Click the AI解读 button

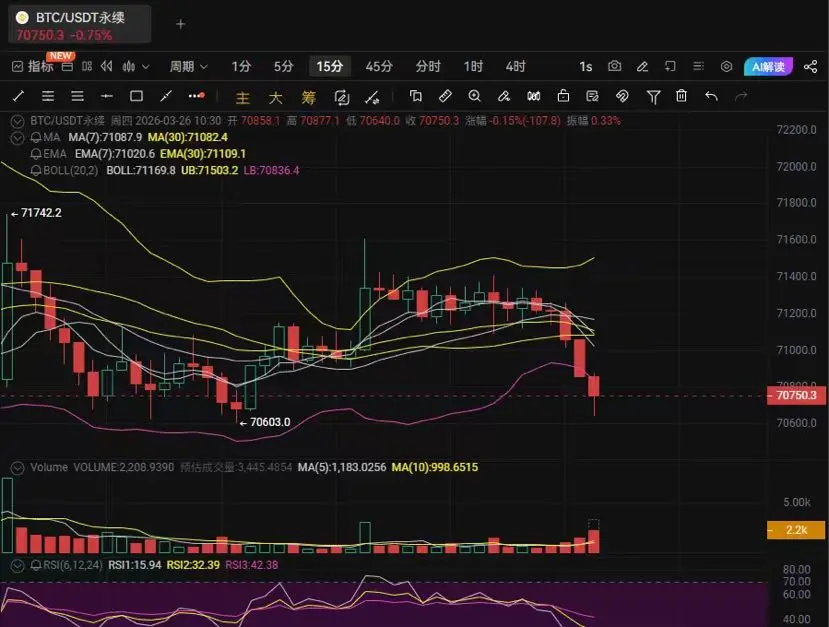(x=768, y=67)
